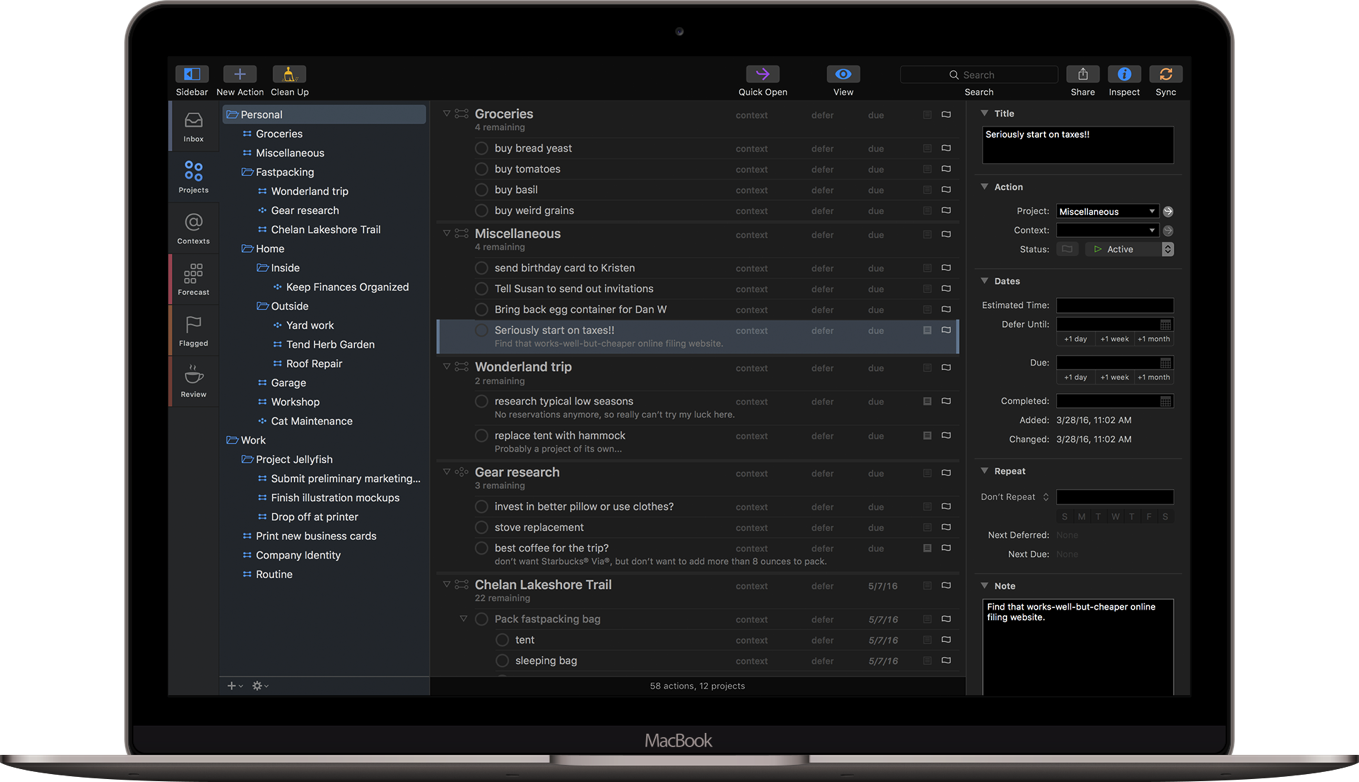1359x782 pixels.
Task: Flag the buy tomatoes action
Action: [946, 169]
